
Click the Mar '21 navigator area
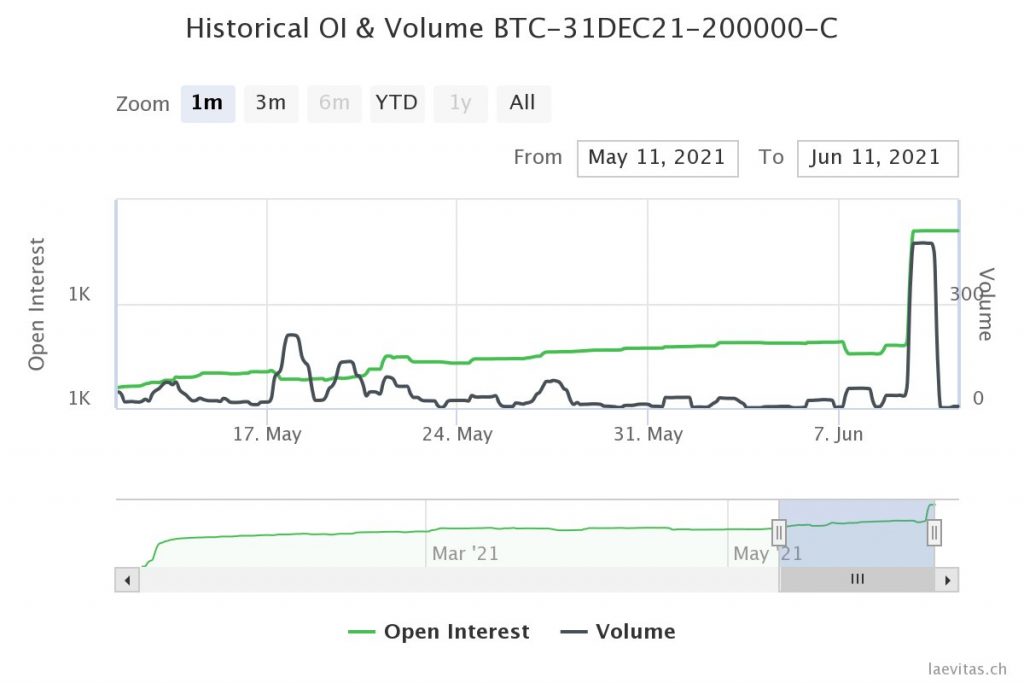[465, 552]
